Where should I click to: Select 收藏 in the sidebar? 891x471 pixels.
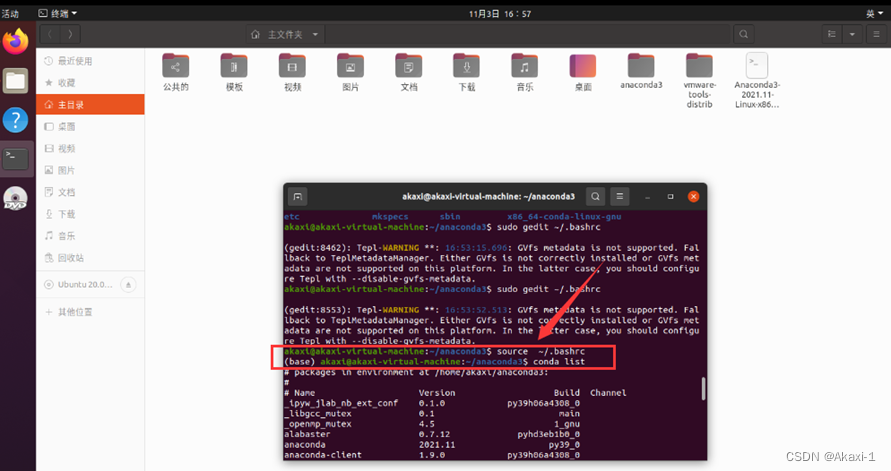tap(90, 83)
